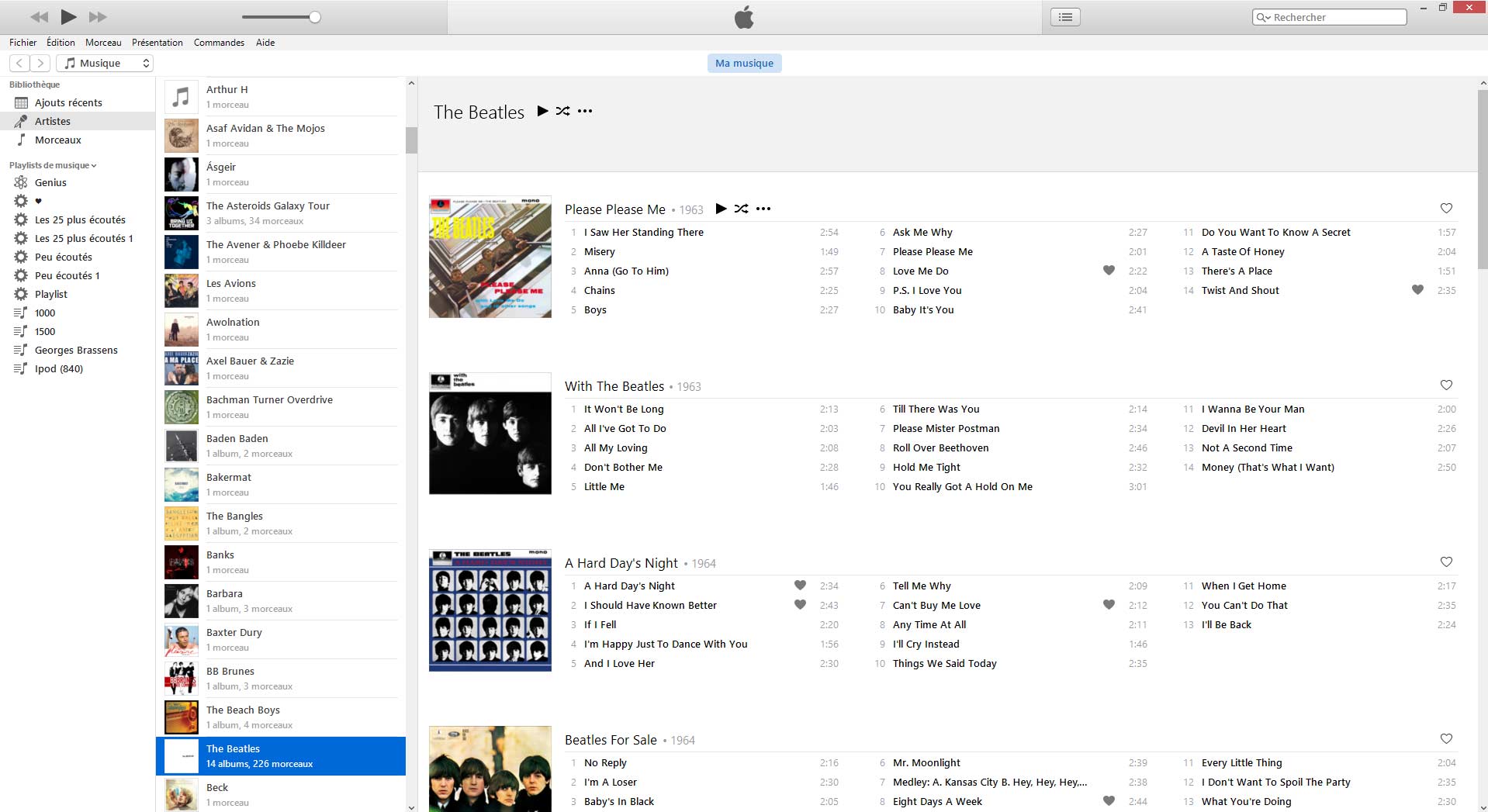Screen dimensions: 1488x812
Task: Click the Please Please Me album cover
Action: point(490,257)
